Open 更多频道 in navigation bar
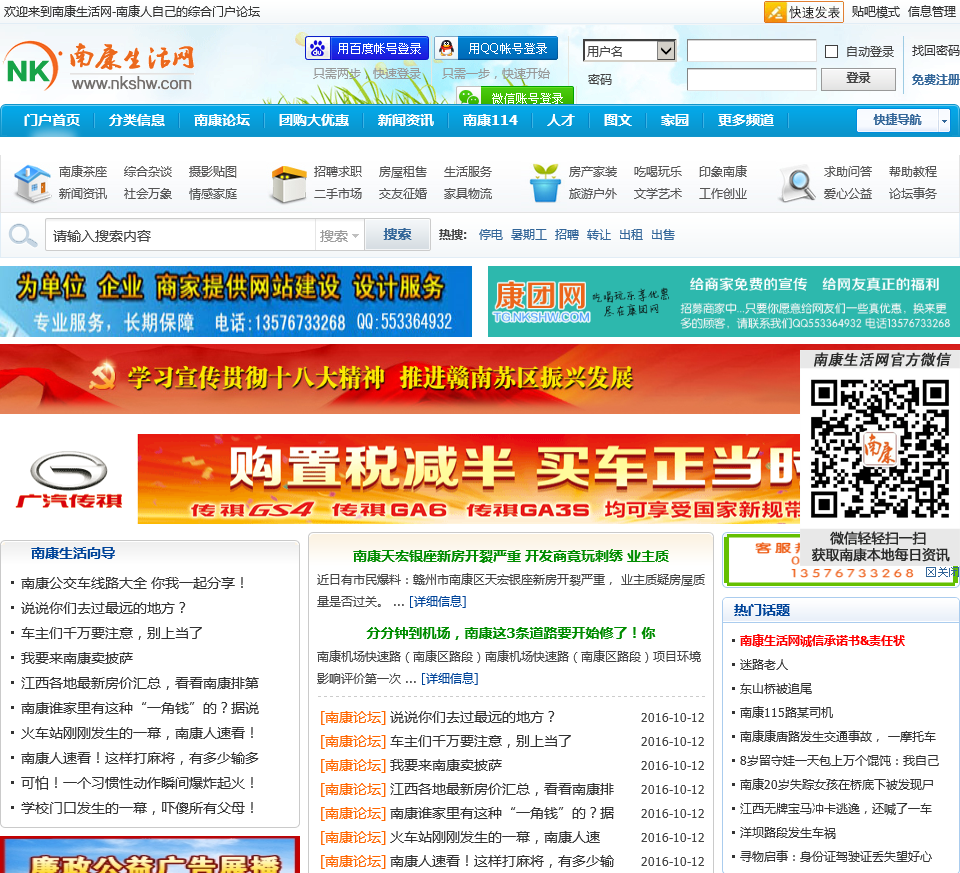Screen dimensions: 960x873 coord(745,120)
